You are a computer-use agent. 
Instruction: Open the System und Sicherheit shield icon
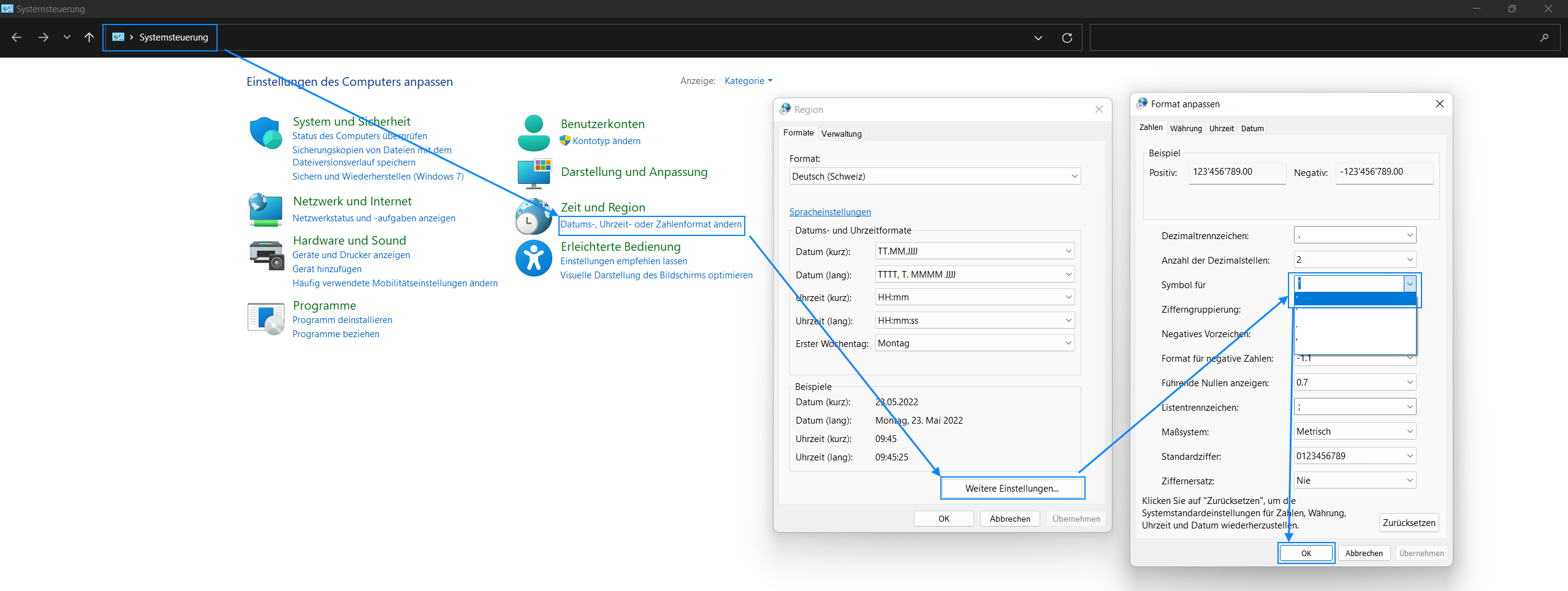coord(265,132)
